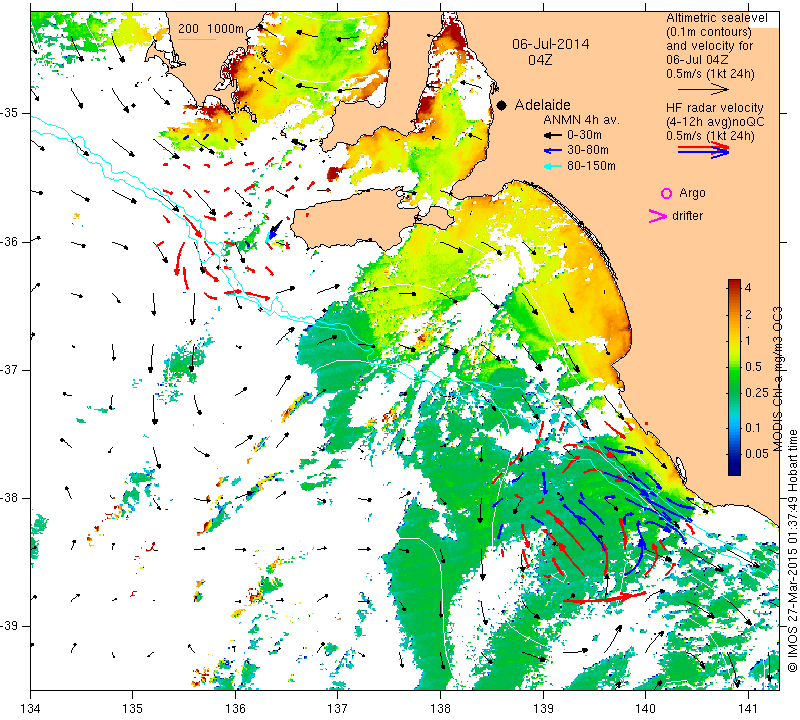Screen dimensions: 800x720
Task: Click the longitude axis label 141
Action: pos(748,709)
